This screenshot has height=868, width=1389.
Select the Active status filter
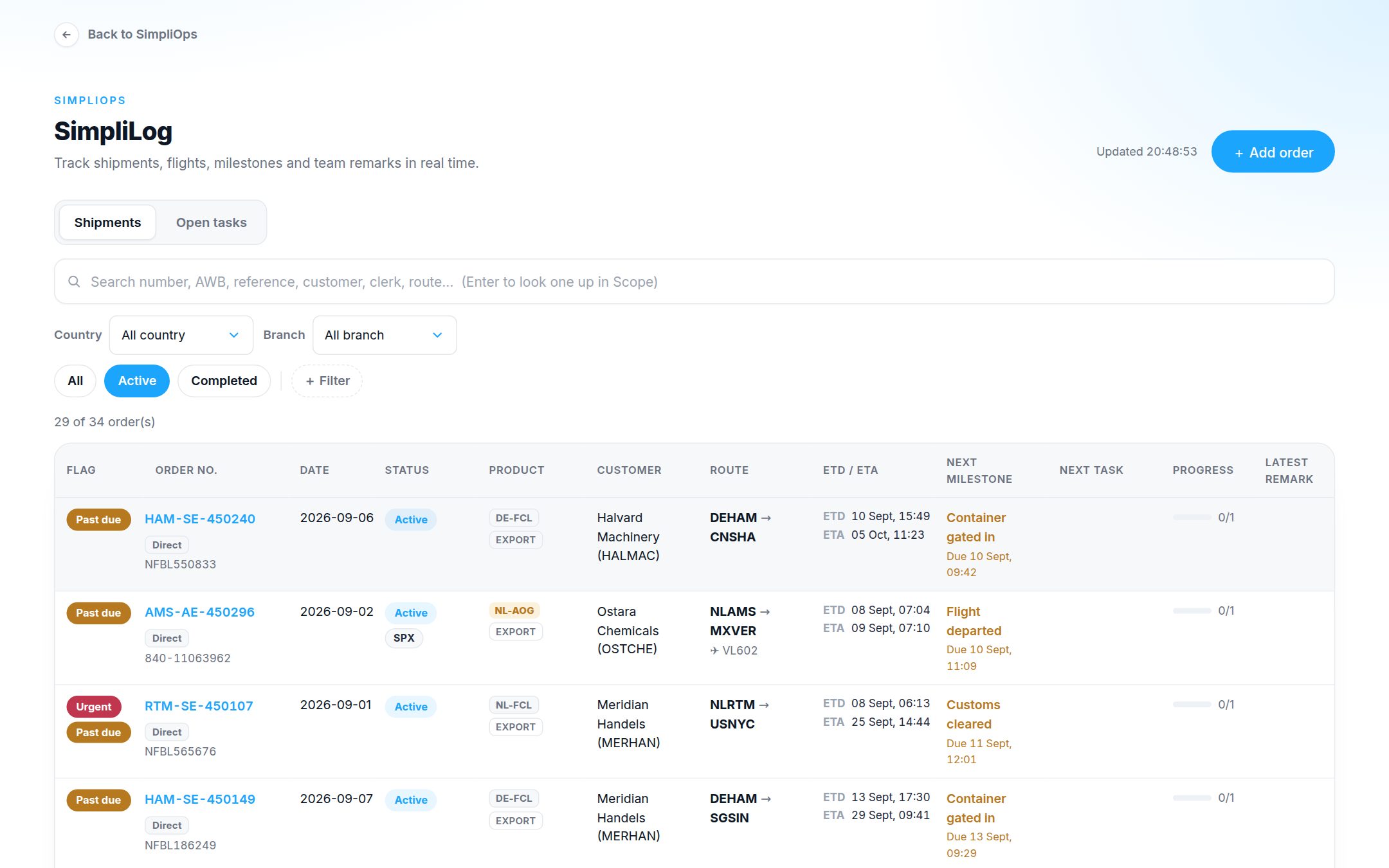pos(137,381)
